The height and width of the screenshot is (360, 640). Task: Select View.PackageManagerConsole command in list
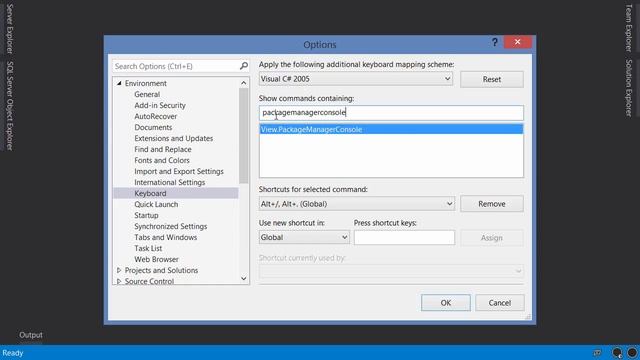click(391, 129)
